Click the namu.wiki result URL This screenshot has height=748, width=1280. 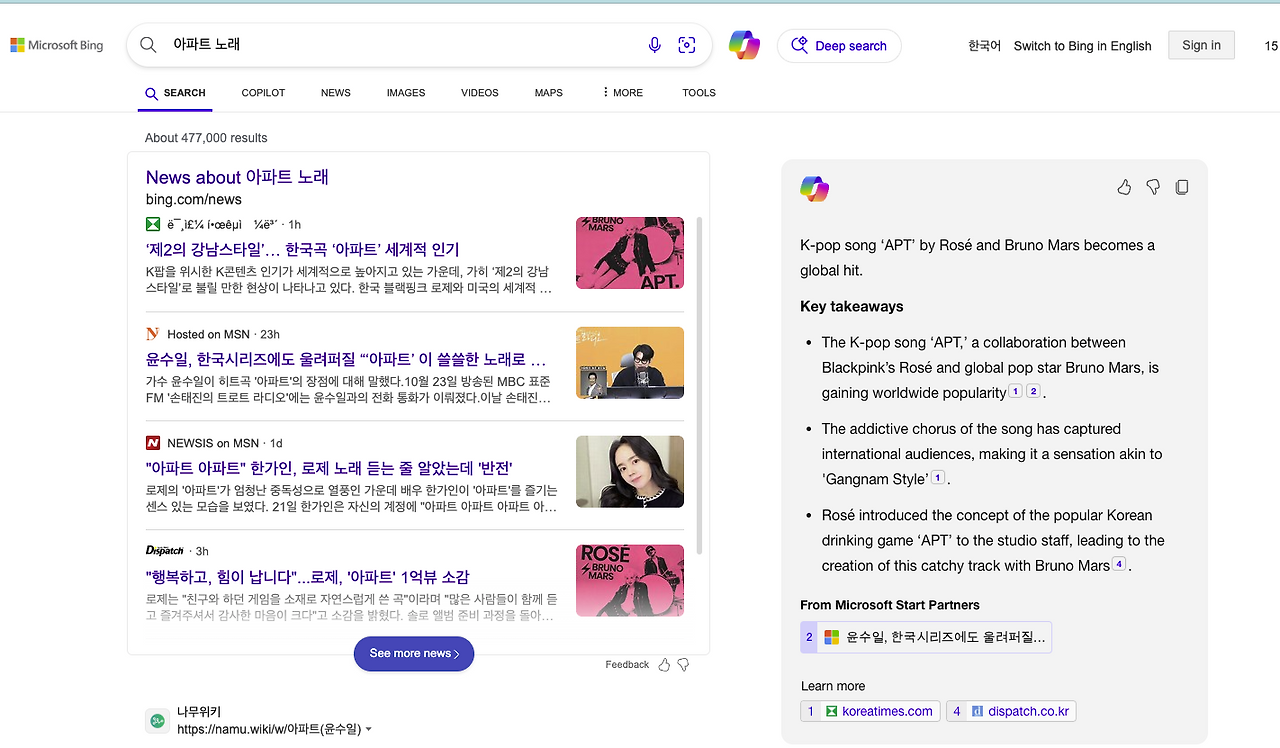coord(269,730)
